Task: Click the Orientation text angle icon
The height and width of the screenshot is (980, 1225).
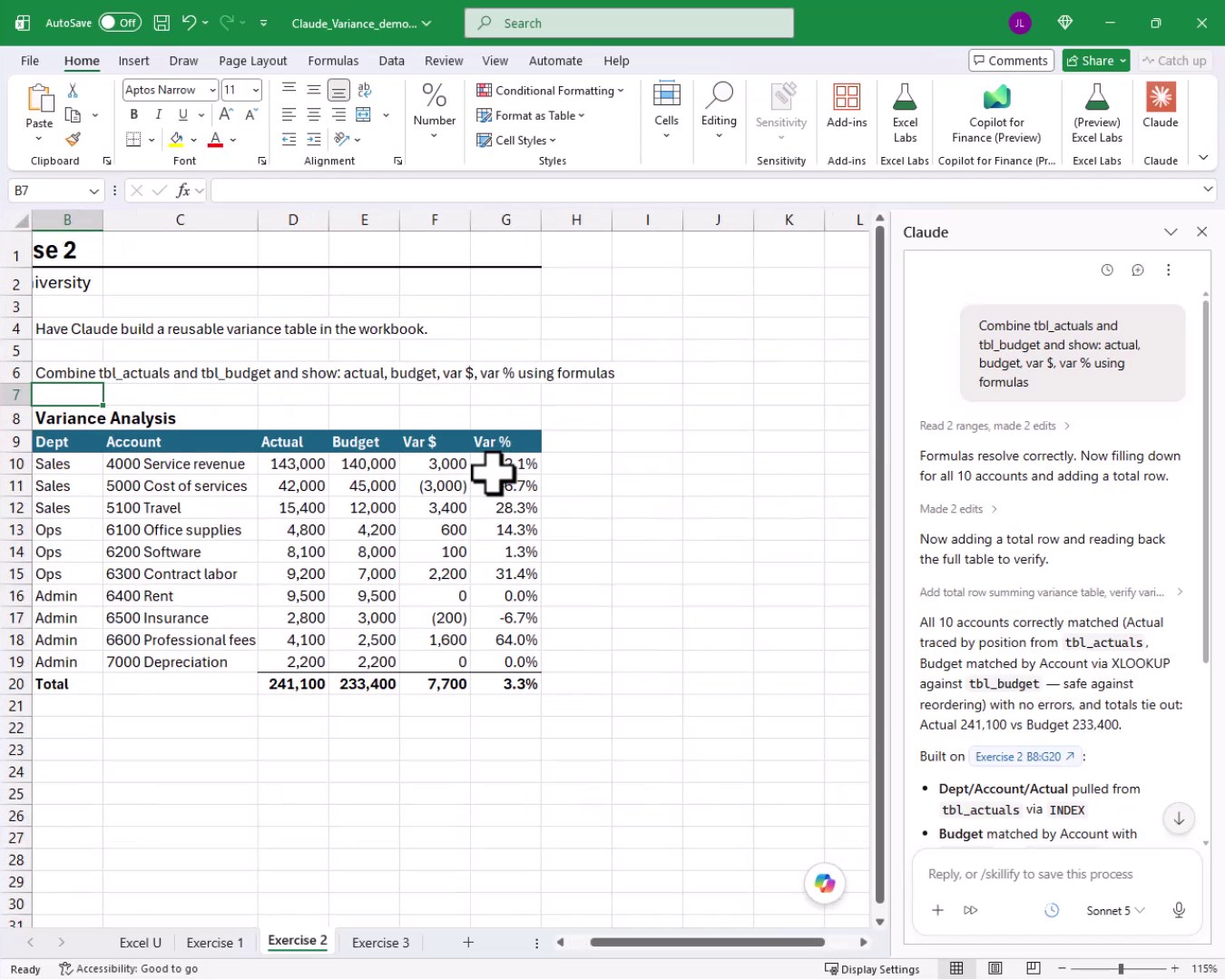Action: [x=342, y=139]
